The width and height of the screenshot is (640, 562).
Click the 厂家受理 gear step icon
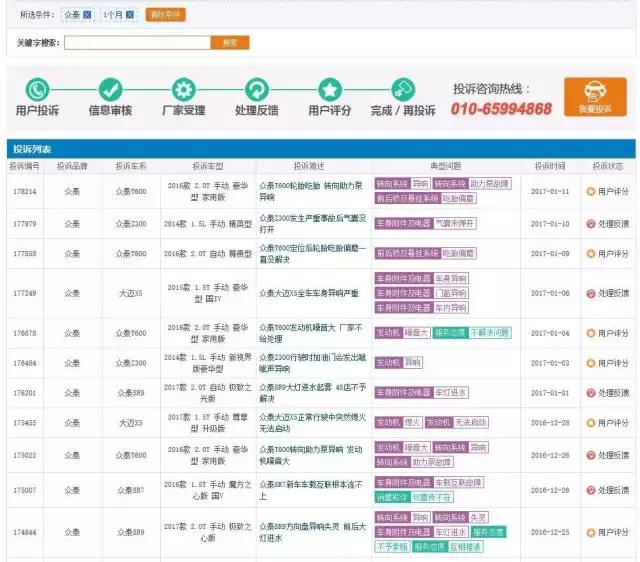183,89
